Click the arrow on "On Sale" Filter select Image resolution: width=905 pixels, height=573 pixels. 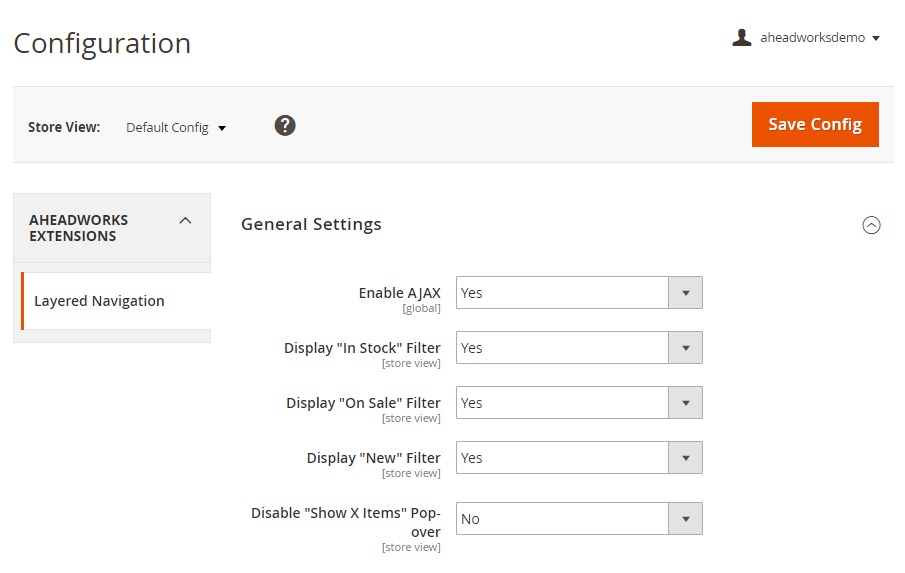click(x=686, y=403)
